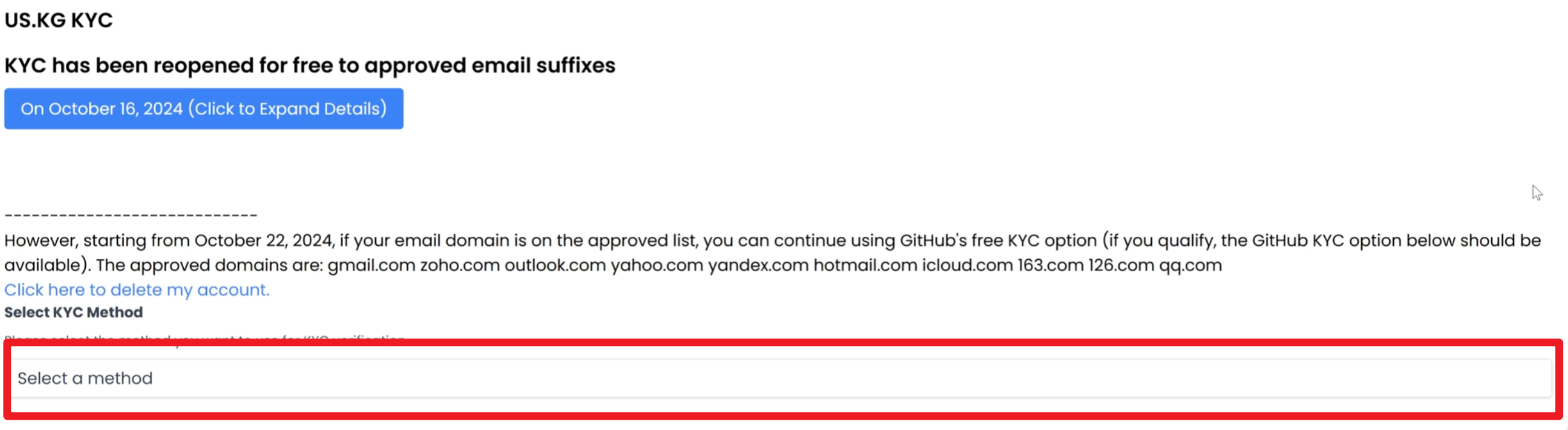
Task: Click the yahoo.com domain text
Action: (657, 265)
